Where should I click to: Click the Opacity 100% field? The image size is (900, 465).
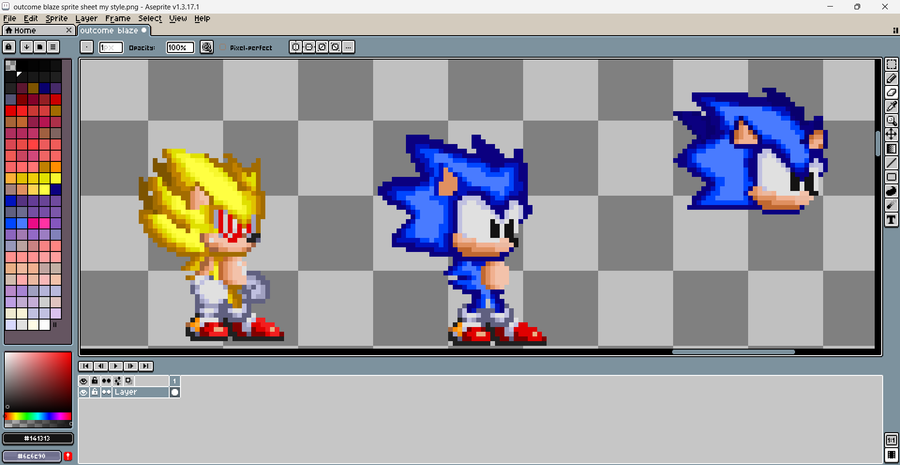point(180,48)
